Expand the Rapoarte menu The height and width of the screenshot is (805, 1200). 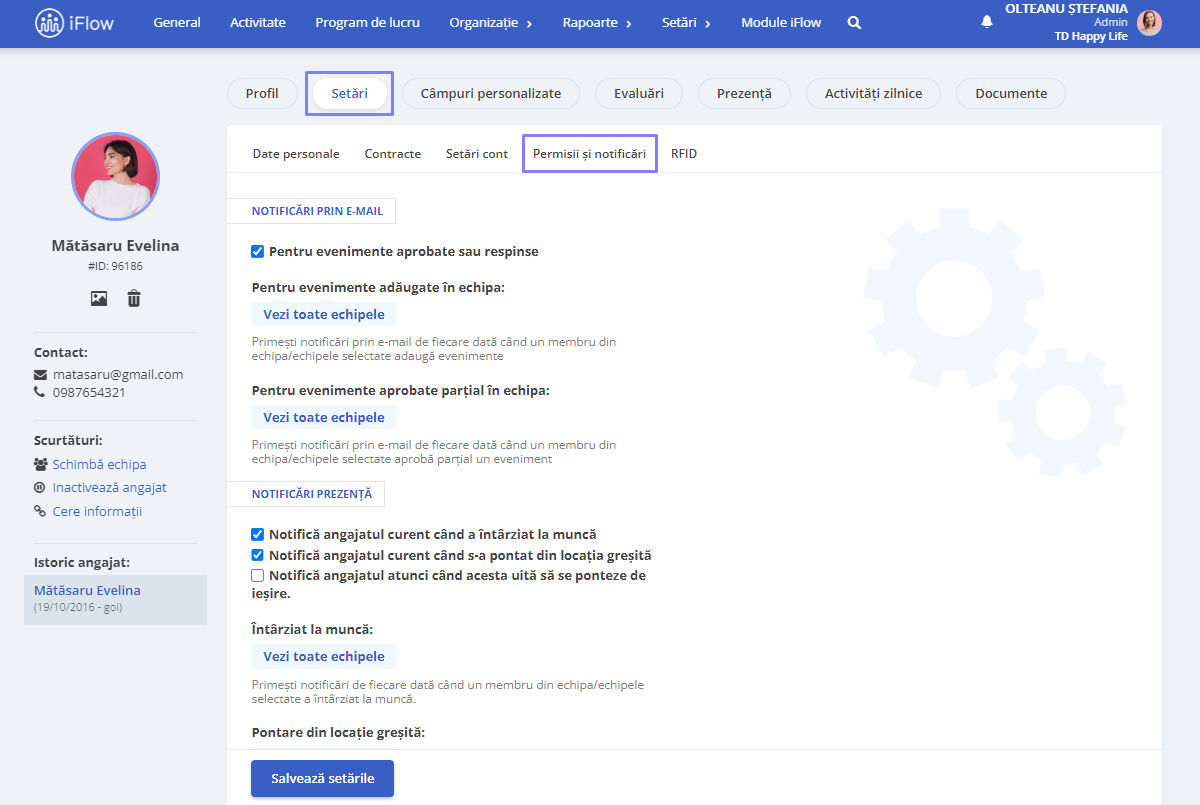click(597, 23)
